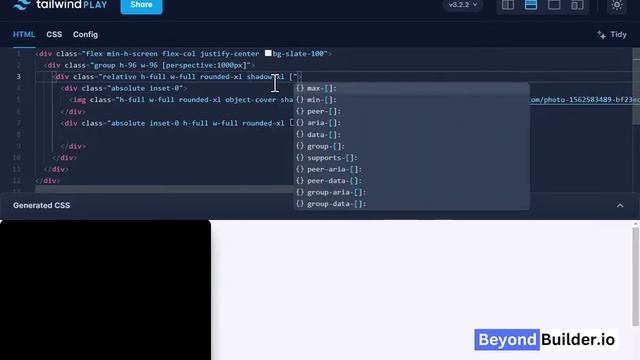Click the Generated CSS header label

[x=42, y=205]
